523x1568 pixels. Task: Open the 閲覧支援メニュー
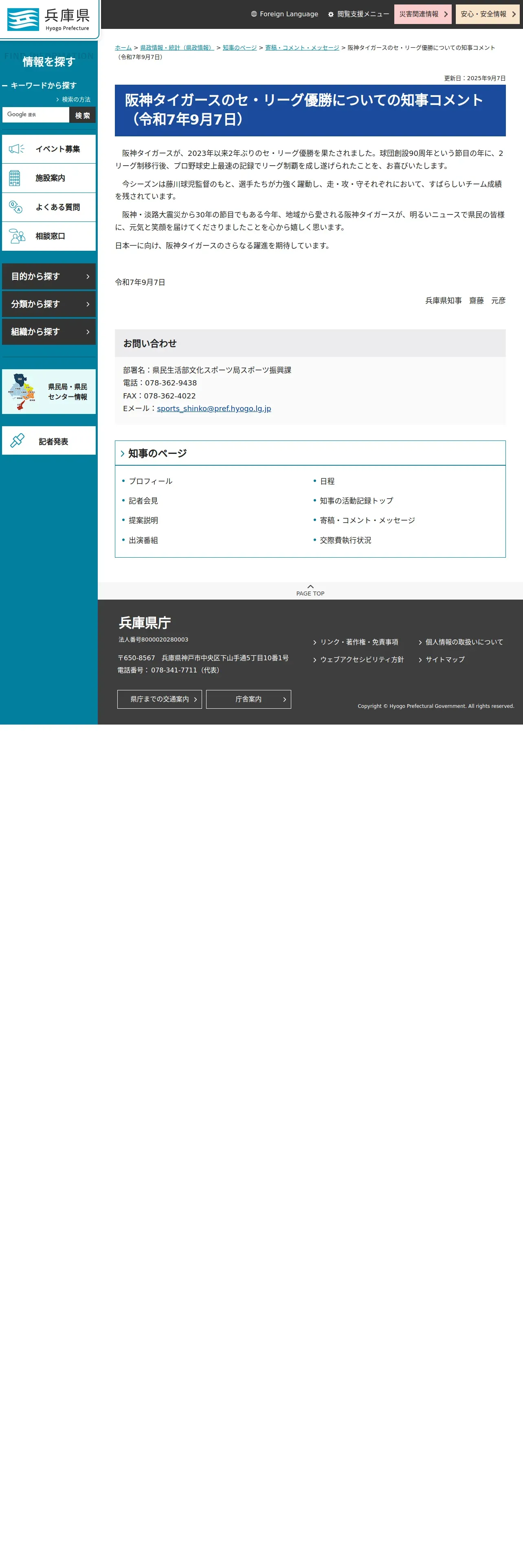pyautogui.click(x=358, y=14)
